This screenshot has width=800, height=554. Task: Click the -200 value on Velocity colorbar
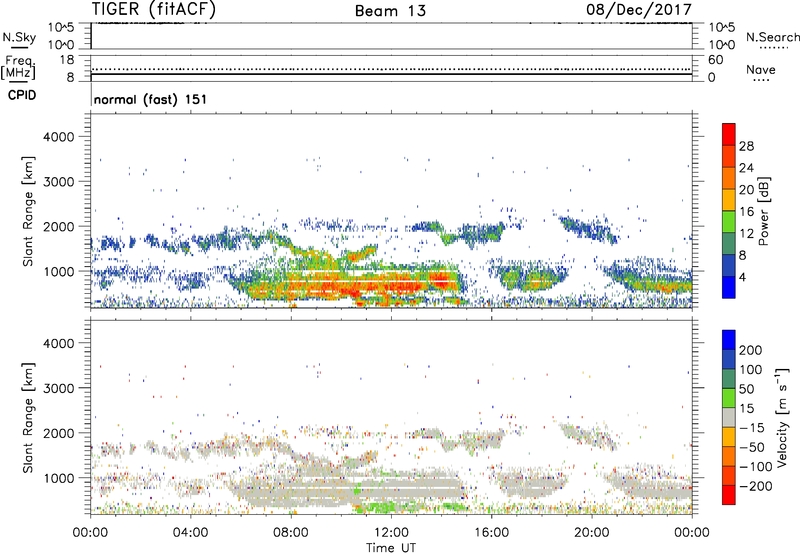click(756, 486)
